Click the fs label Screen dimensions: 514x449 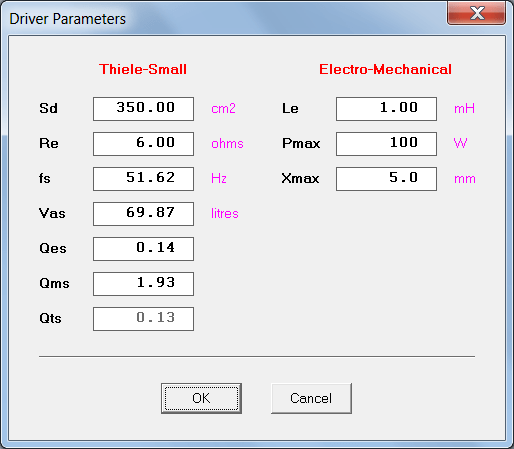tap(45, 178)
